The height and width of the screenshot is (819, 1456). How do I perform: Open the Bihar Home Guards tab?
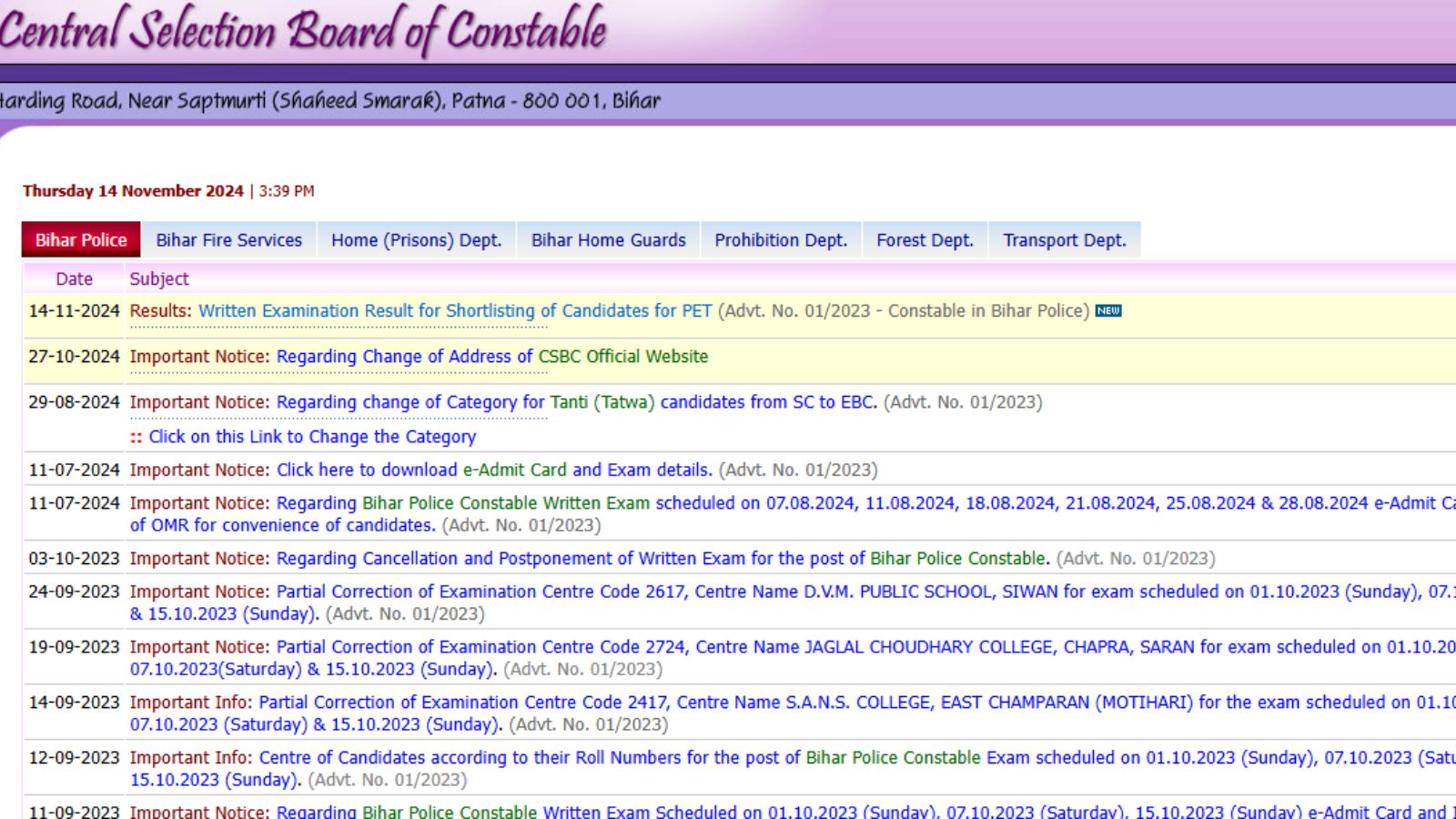[608, 240]
